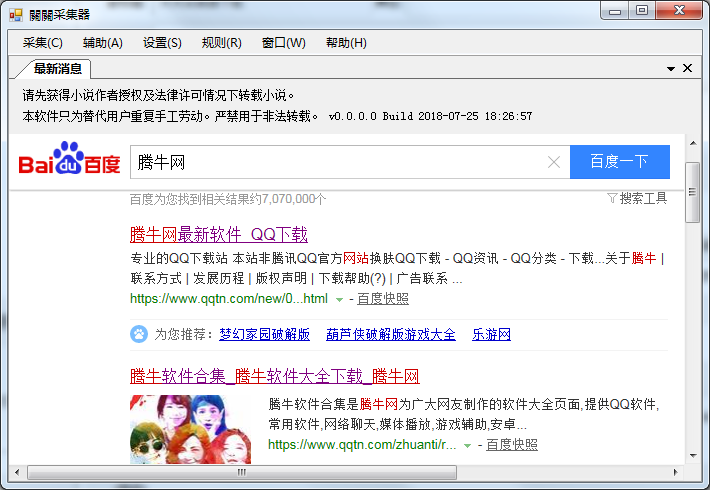
Task: Click the 葫芦侠破解版游戏大全 recommendation
Action: click(x=391, y=335)
